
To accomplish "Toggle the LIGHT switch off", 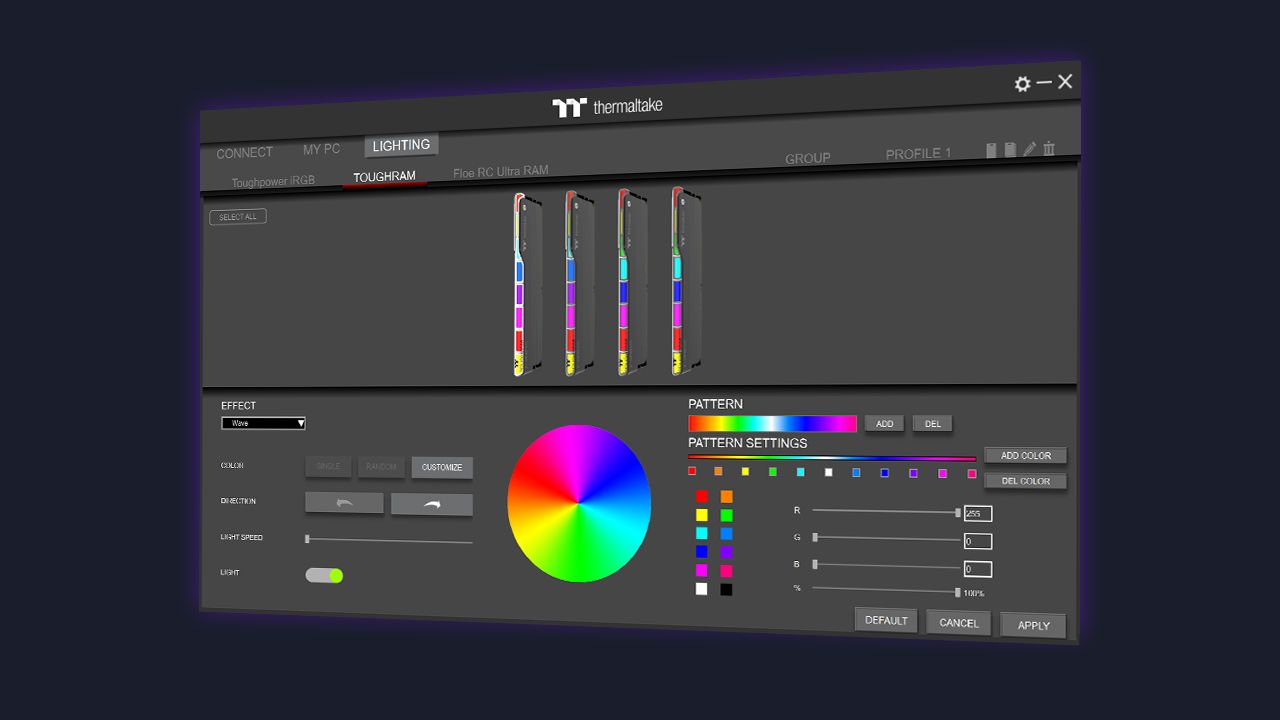I will pos(324,575).
